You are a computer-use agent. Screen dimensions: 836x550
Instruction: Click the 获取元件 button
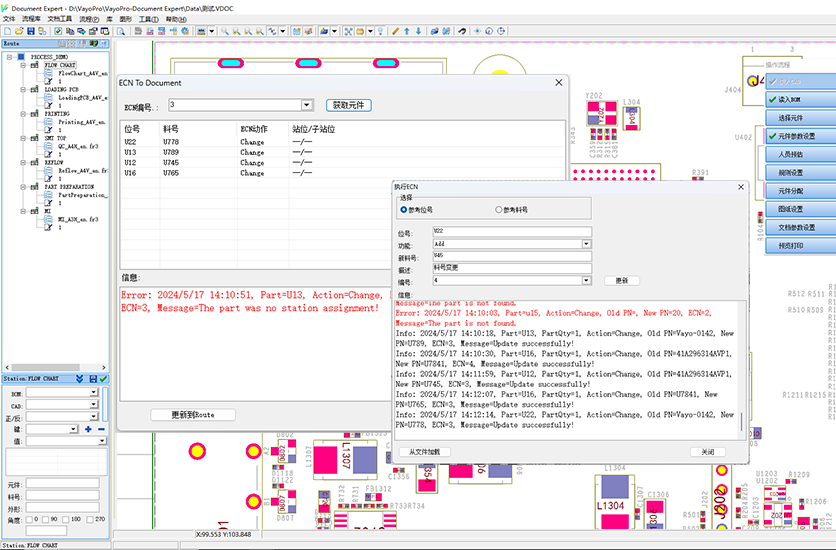pyautogui.click(x=348, y=105)
